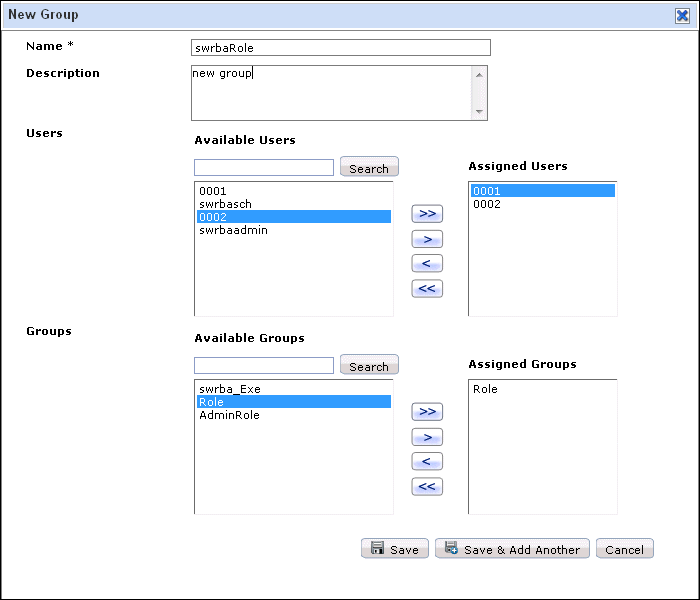700x600 pixels.
Task: Click the add selected user single-arrow button
Action: click(x=427, y=239)
